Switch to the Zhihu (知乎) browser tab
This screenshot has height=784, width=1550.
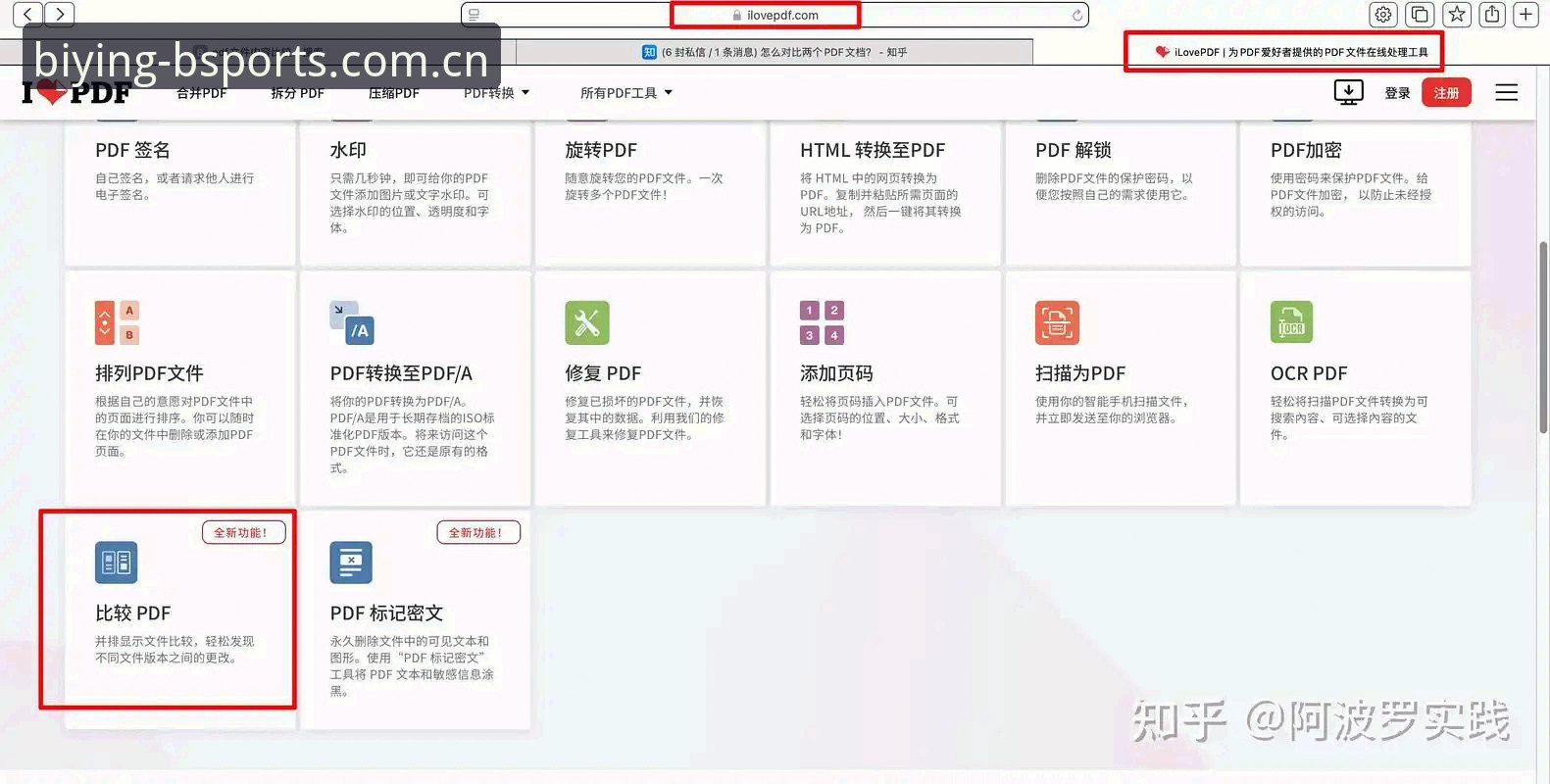[775, 52]
